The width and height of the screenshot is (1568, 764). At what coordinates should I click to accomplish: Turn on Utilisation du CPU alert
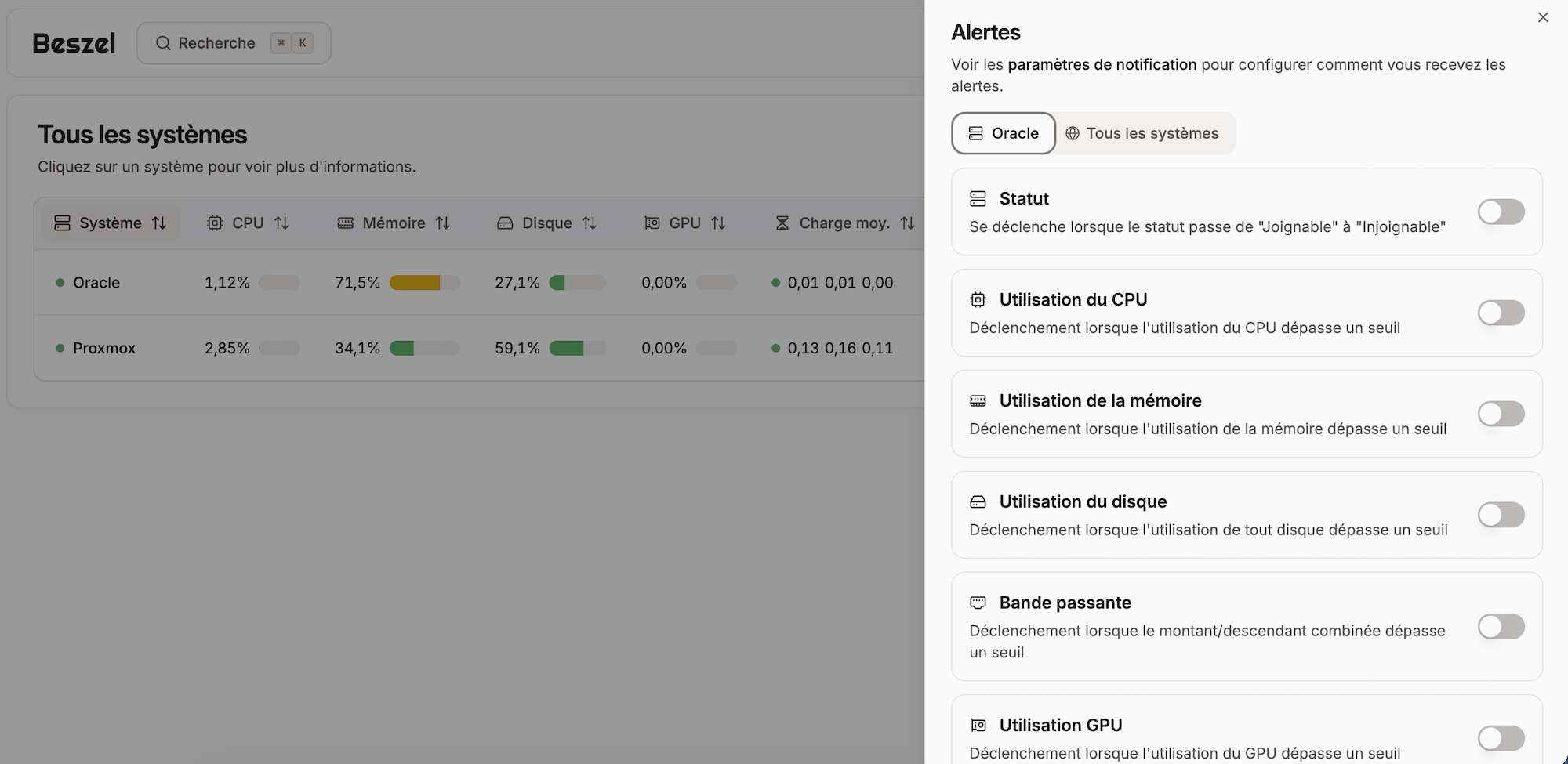tap(1500, 313)
